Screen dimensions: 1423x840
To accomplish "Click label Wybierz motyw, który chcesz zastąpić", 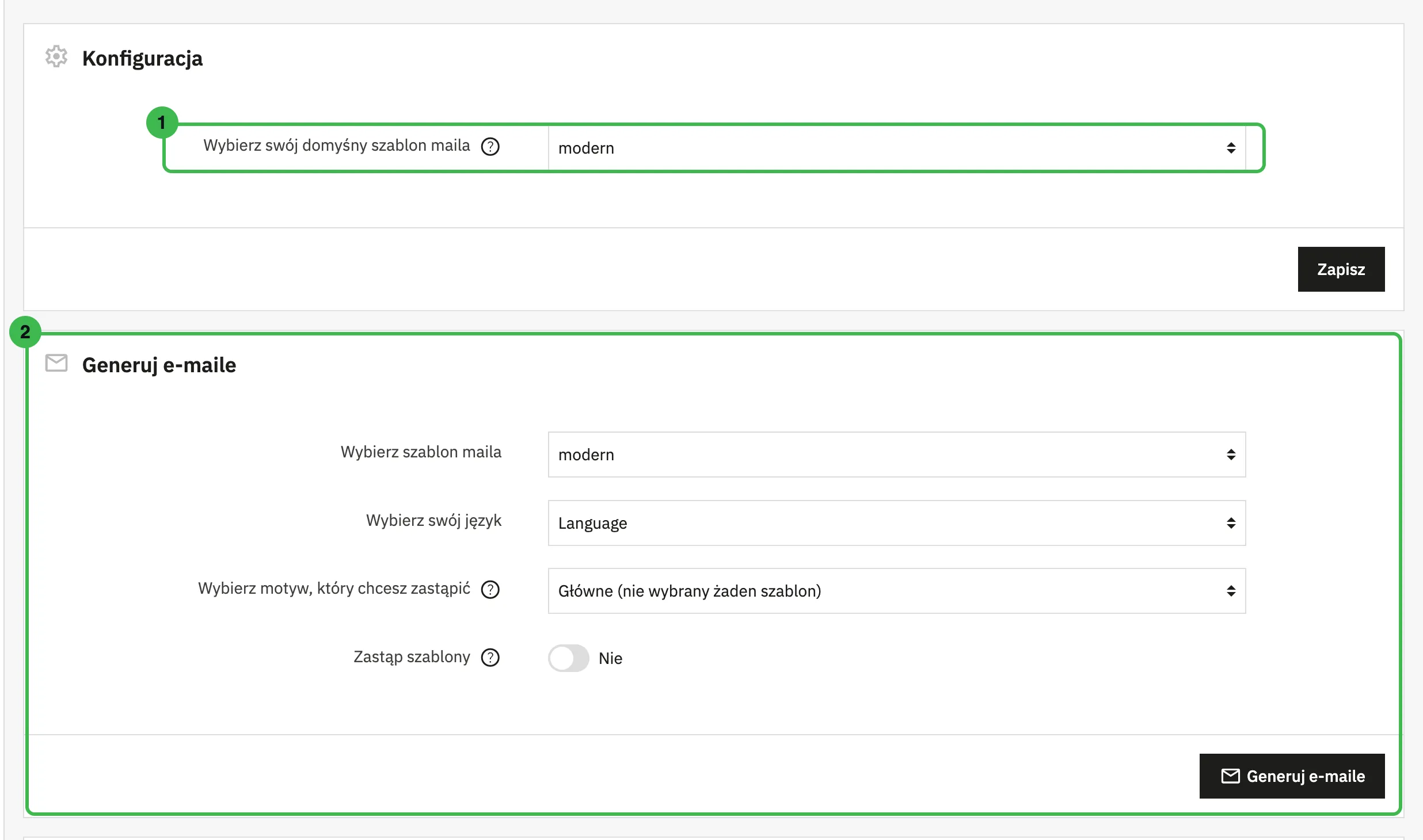I will pos(334,589).
